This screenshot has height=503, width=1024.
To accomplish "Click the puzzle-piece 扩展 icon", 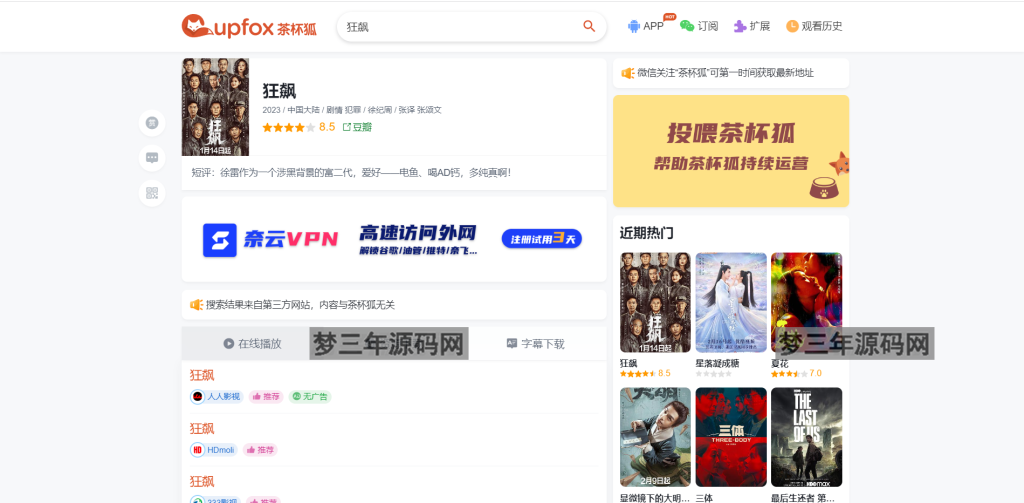I will [x=739, y=26].
